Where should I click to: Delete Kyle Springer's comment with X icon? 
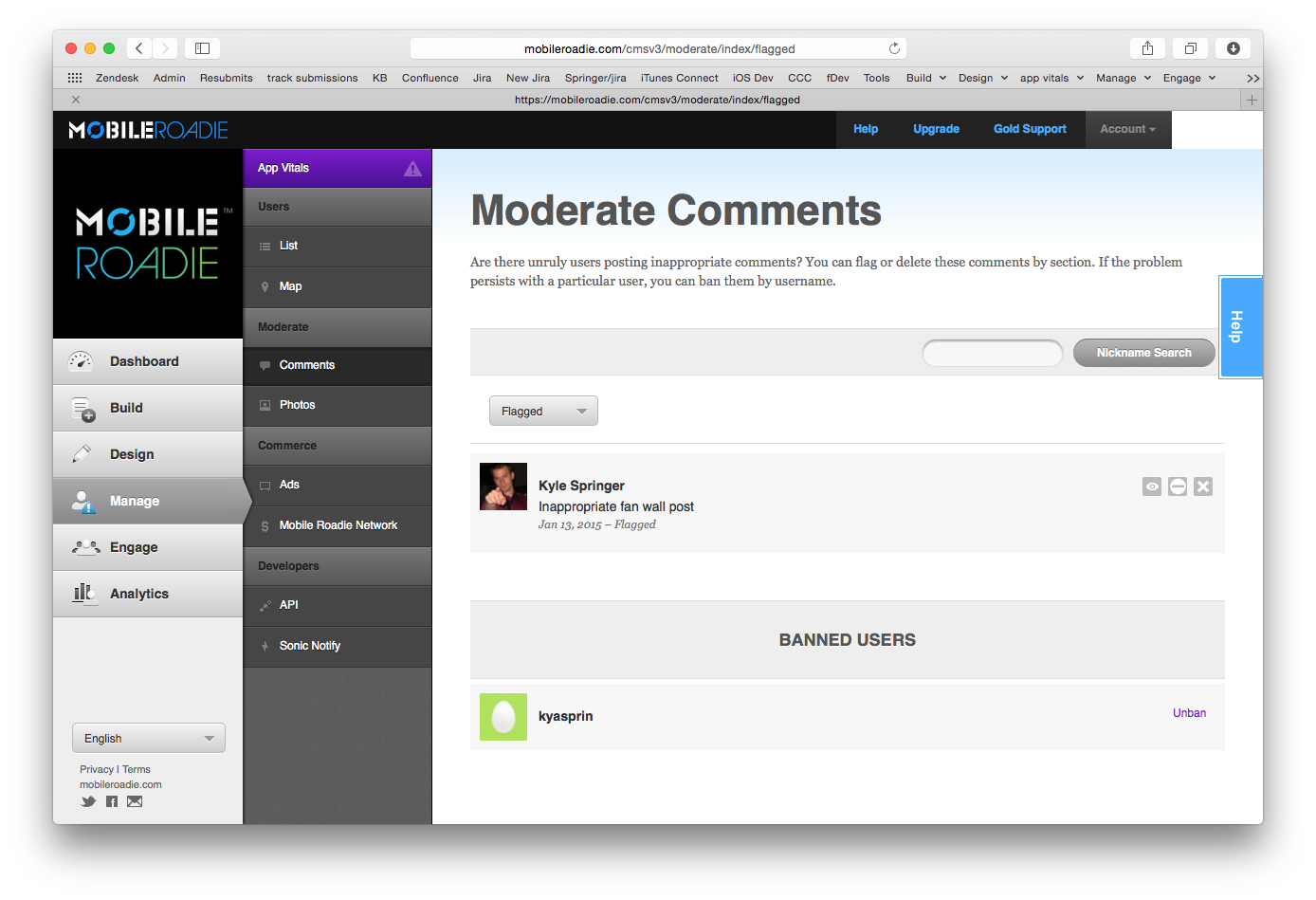[x=1203, y=487]
